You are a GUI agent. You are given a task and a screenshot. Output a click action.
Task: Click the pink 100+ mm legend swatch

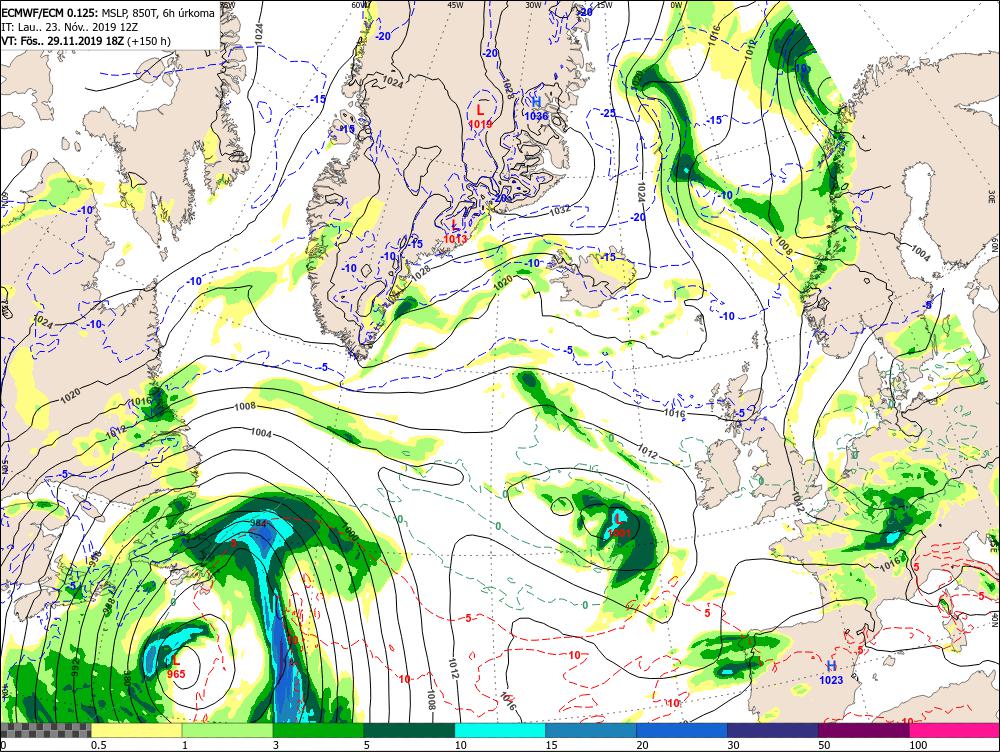coord(954,730)
